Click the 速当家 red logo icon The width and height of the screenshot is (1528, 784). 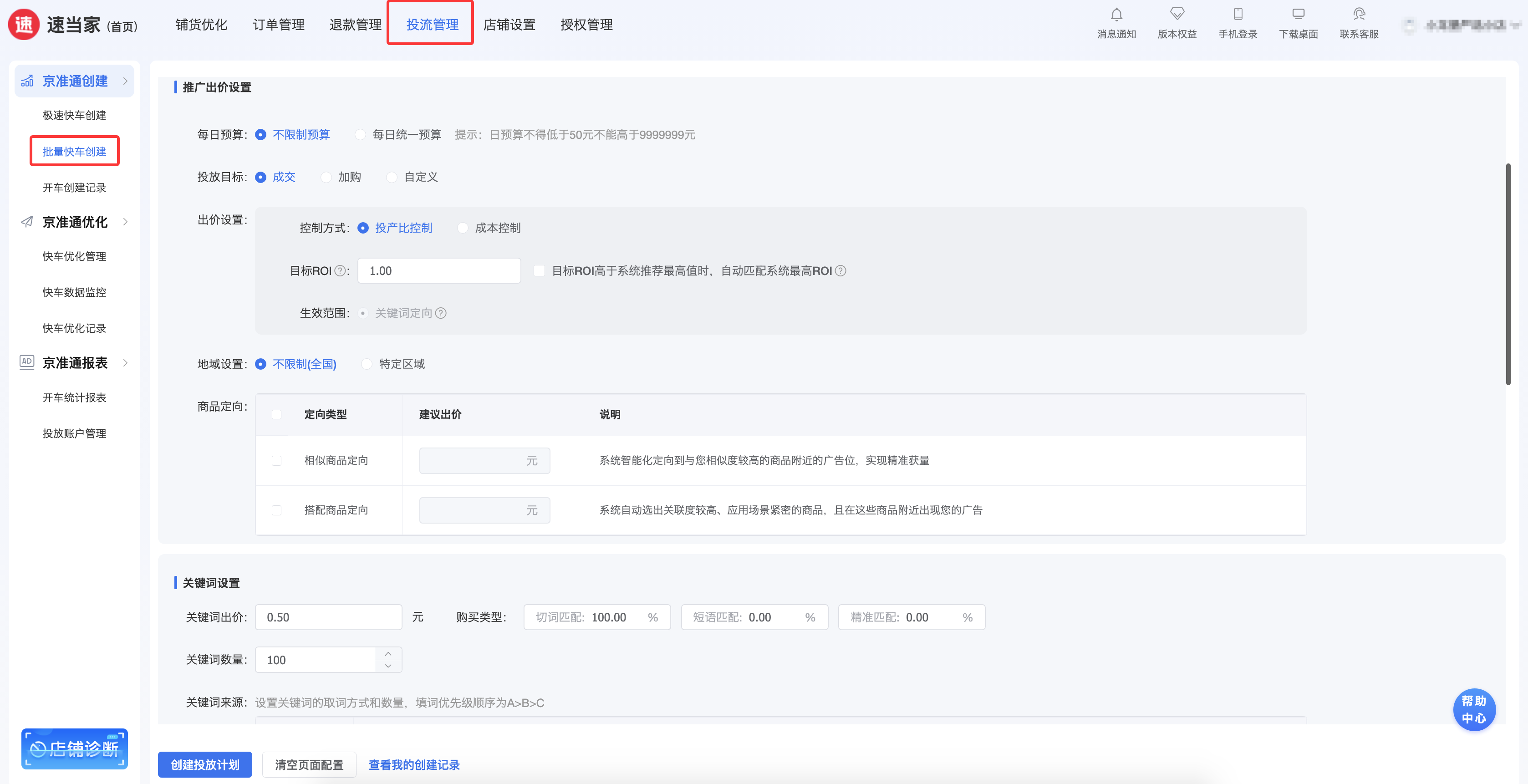[24, 25]
